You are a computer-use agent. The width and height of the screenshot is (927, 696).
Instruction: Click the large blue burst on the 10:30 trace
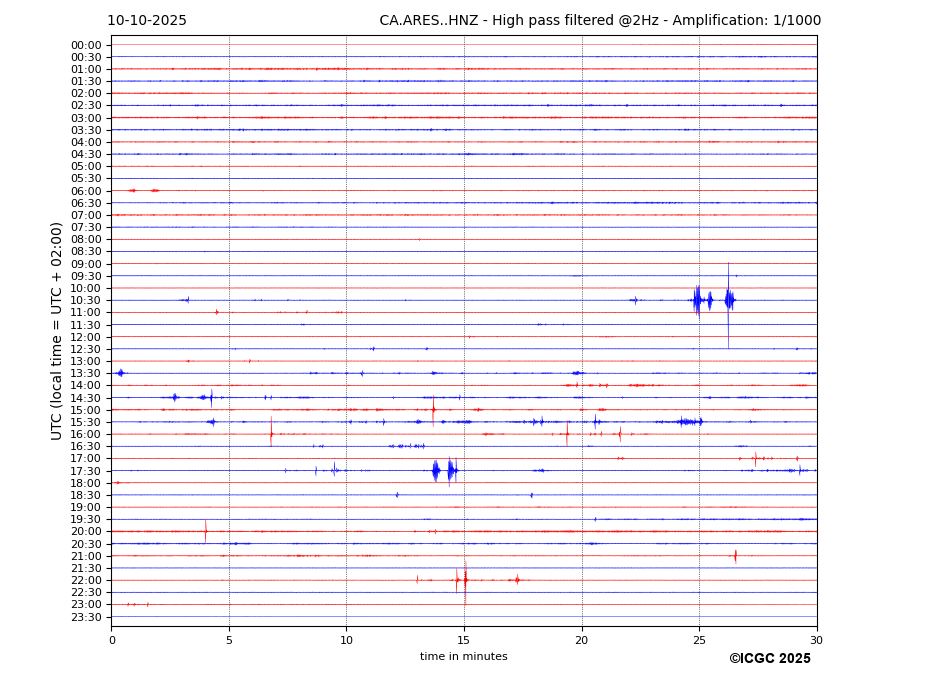tap(698, 300)
